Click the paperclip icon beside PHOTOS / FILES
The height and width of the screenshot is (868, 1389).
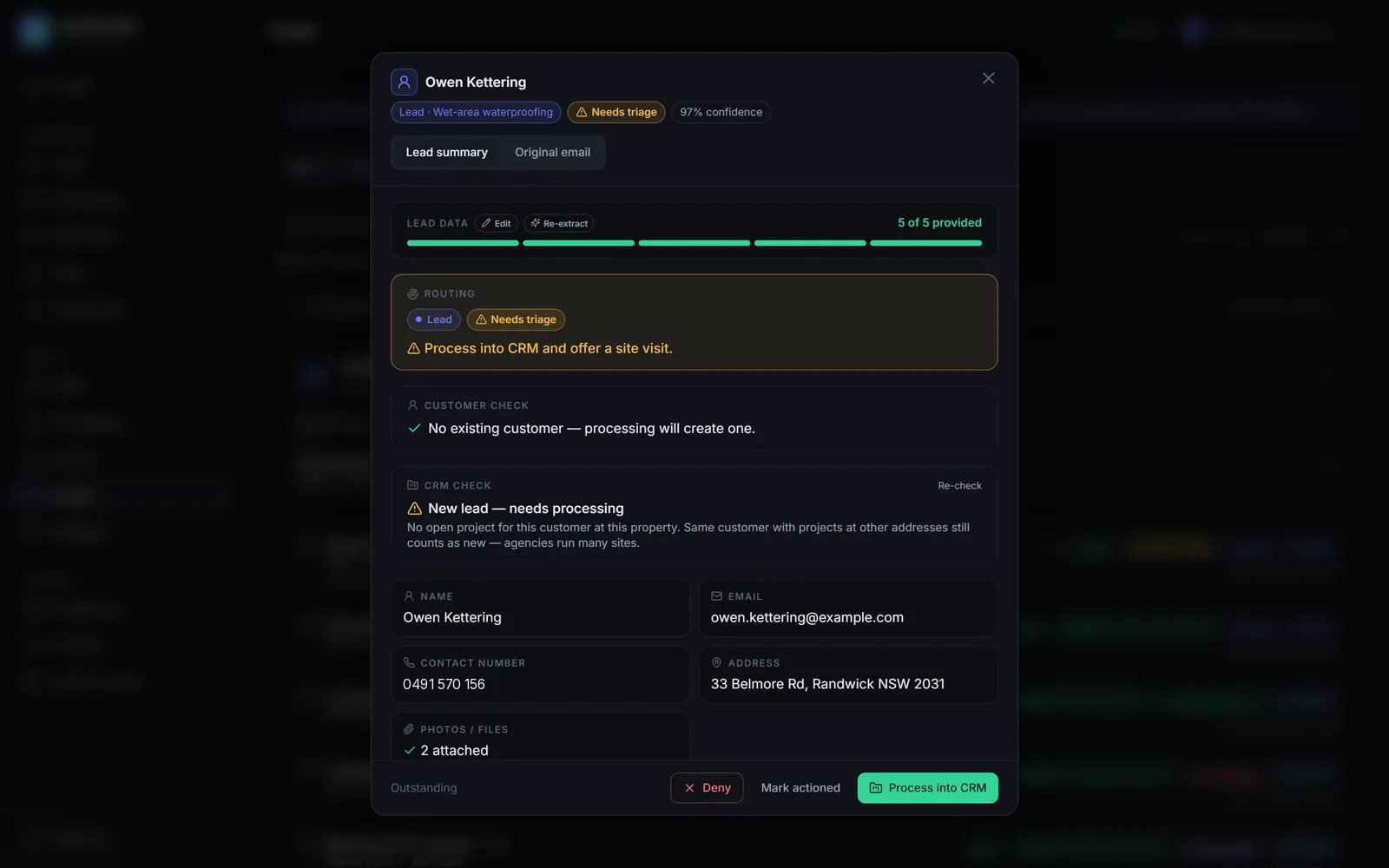point(409,729)
